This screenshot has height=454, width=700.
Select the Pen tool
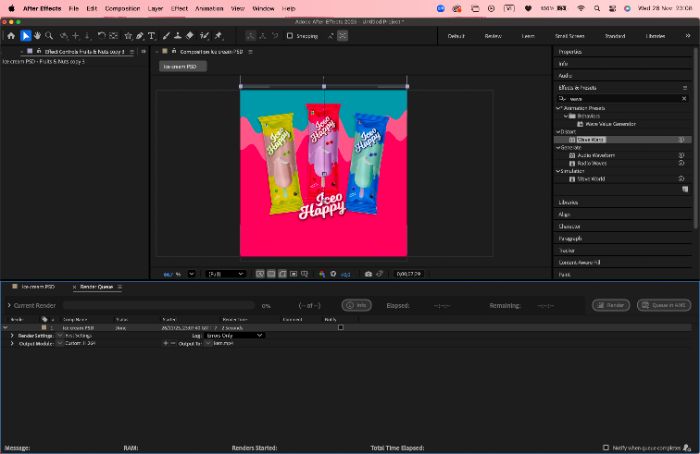click(x=140, y=36)
